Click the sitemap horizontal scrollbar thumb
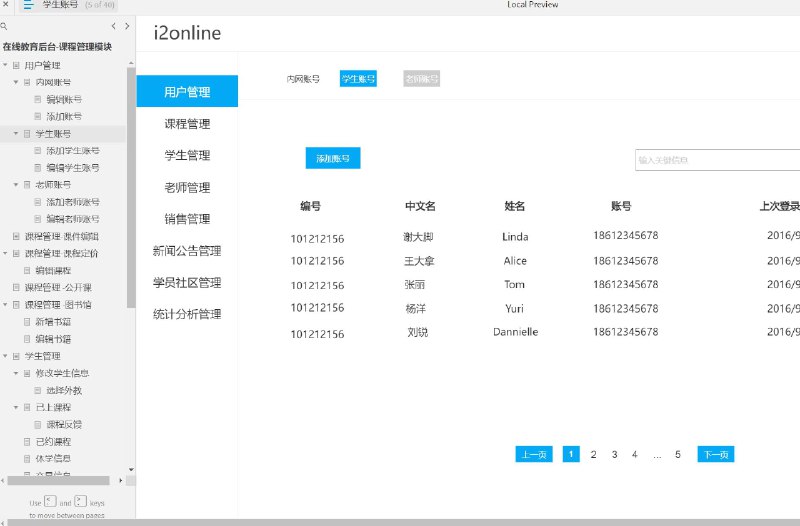 click(58, 481)
